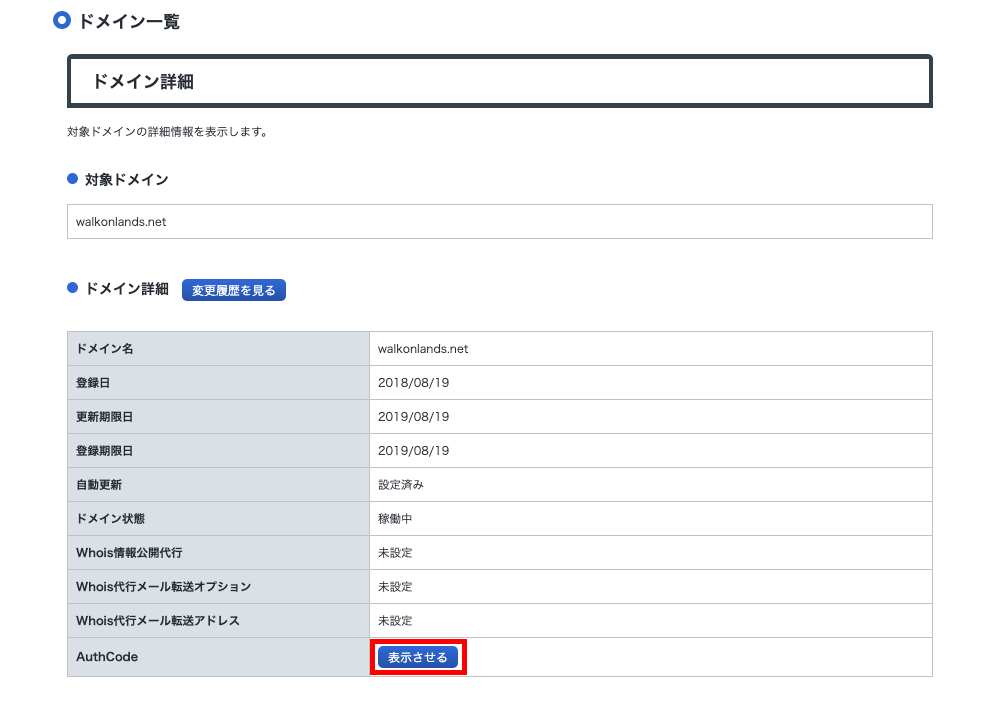Click the ドメイン状態 value 稼働中
991x706 pixels.
pyautogui.click(x=395, y=519)
